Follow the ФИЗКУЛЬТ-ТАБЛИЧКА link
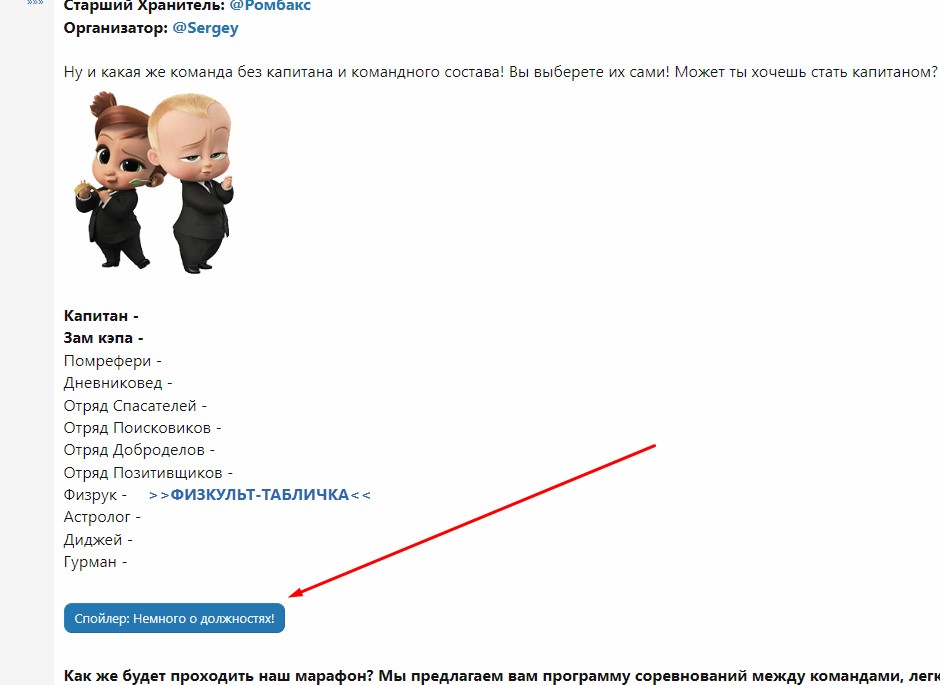This screenshot has height=685, width=940. click(260, 495)
